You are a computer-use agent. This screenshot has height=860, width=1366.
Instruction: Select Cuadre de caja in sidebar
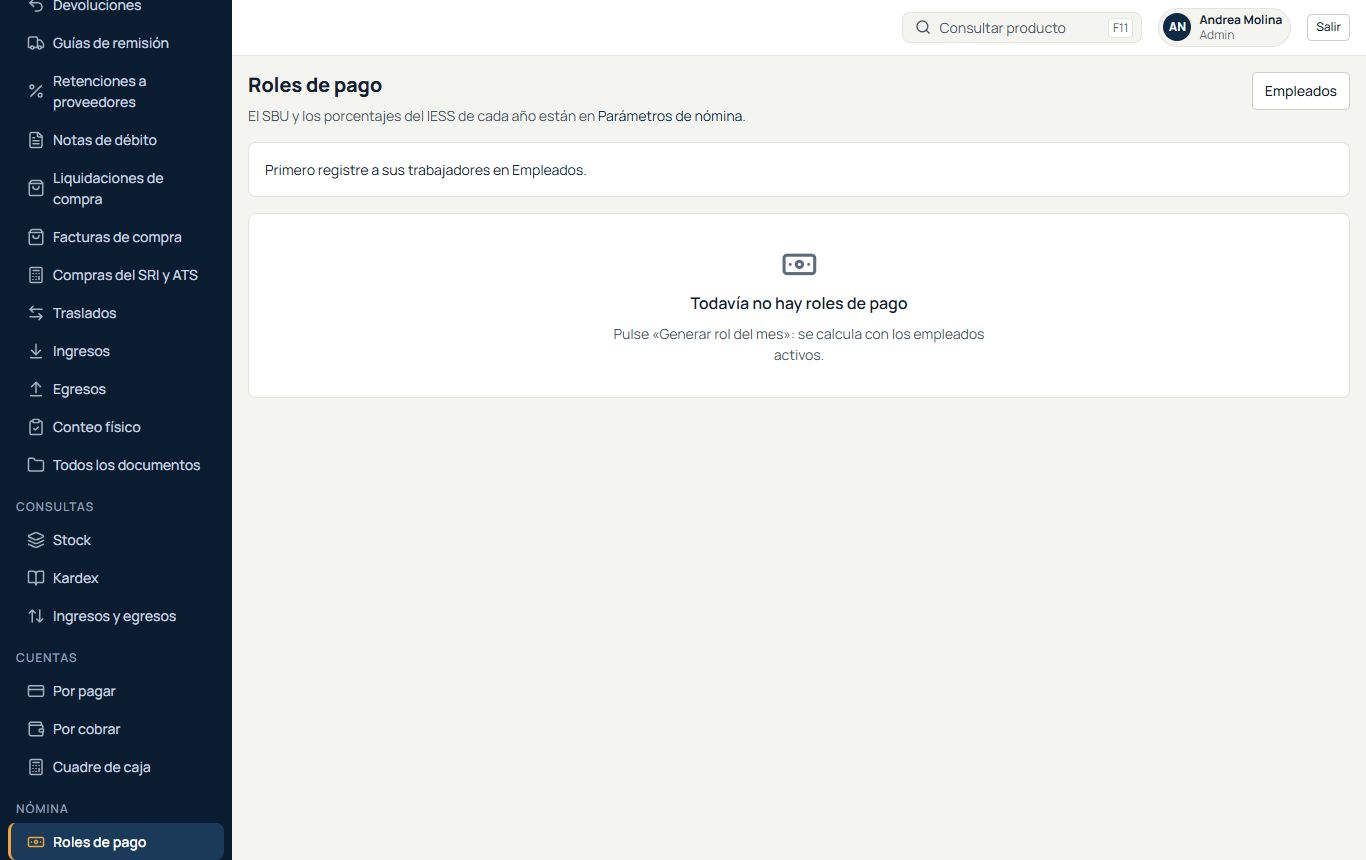point(116,767)
